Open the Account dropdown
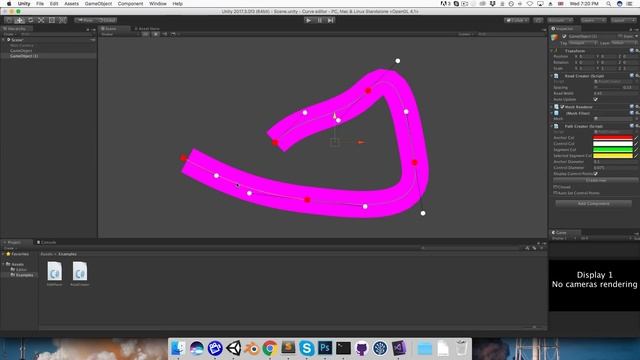Image resolution: width=640 pixels, height=360 pixels. pos(560,20)
